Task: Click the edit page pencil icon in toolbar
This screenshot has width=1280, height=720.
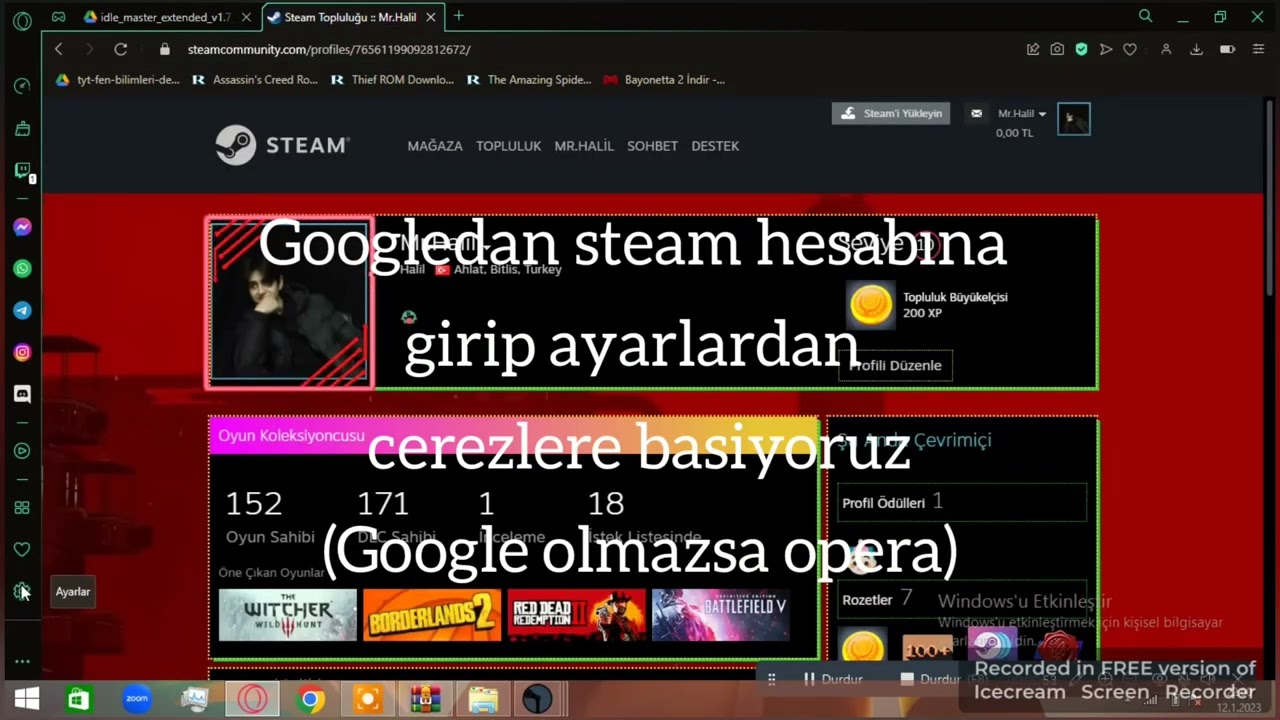Action: [x=1033, y=49]
